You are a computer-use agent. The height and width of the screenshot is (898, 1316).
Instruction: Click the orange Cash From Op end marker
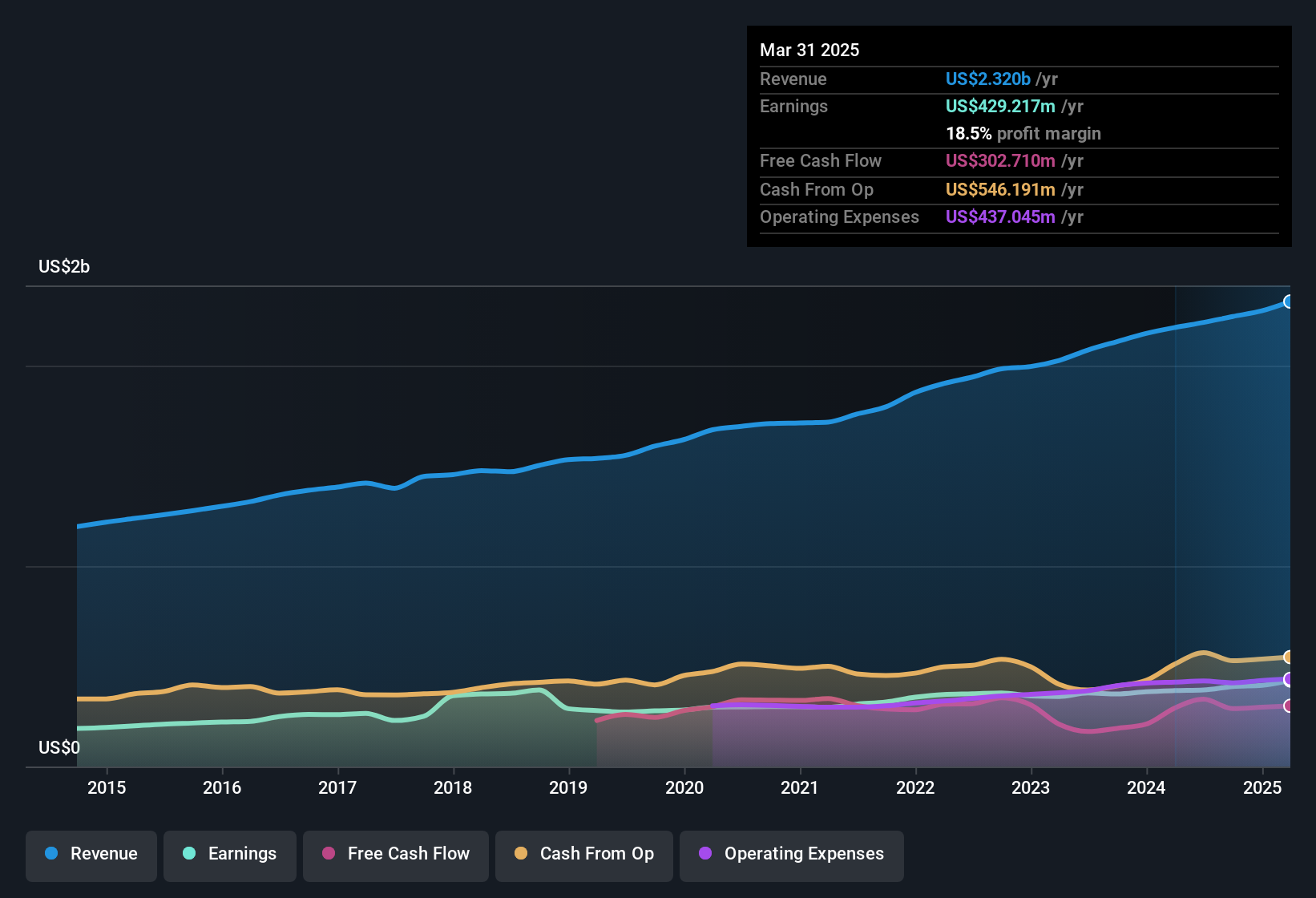1289,657
